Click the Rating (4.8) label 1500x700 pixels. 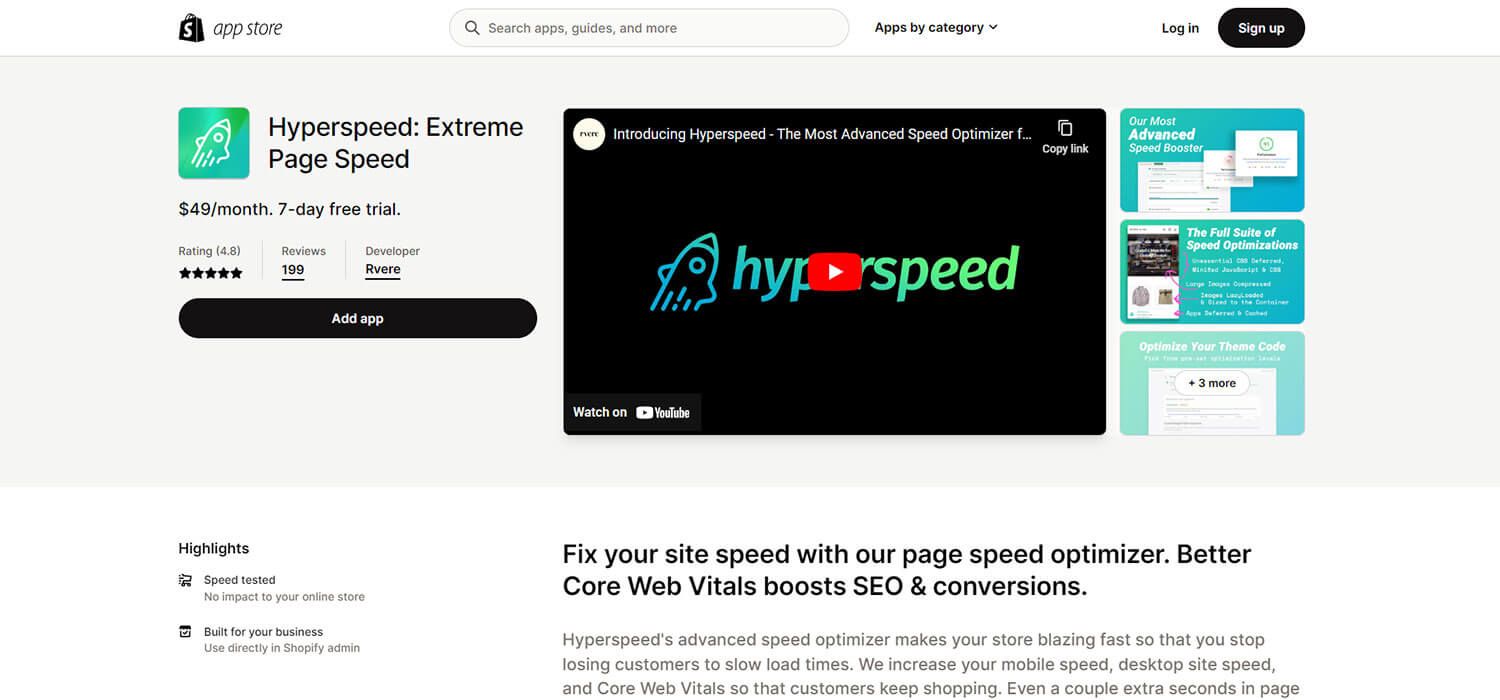(210, 251)
